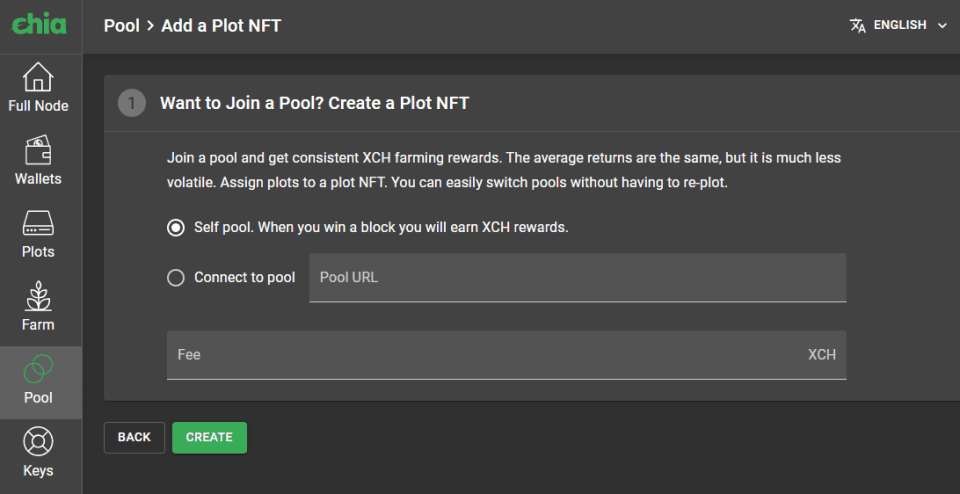Click the Chia logo icon
960x494 pixels.
pos(40,24)
